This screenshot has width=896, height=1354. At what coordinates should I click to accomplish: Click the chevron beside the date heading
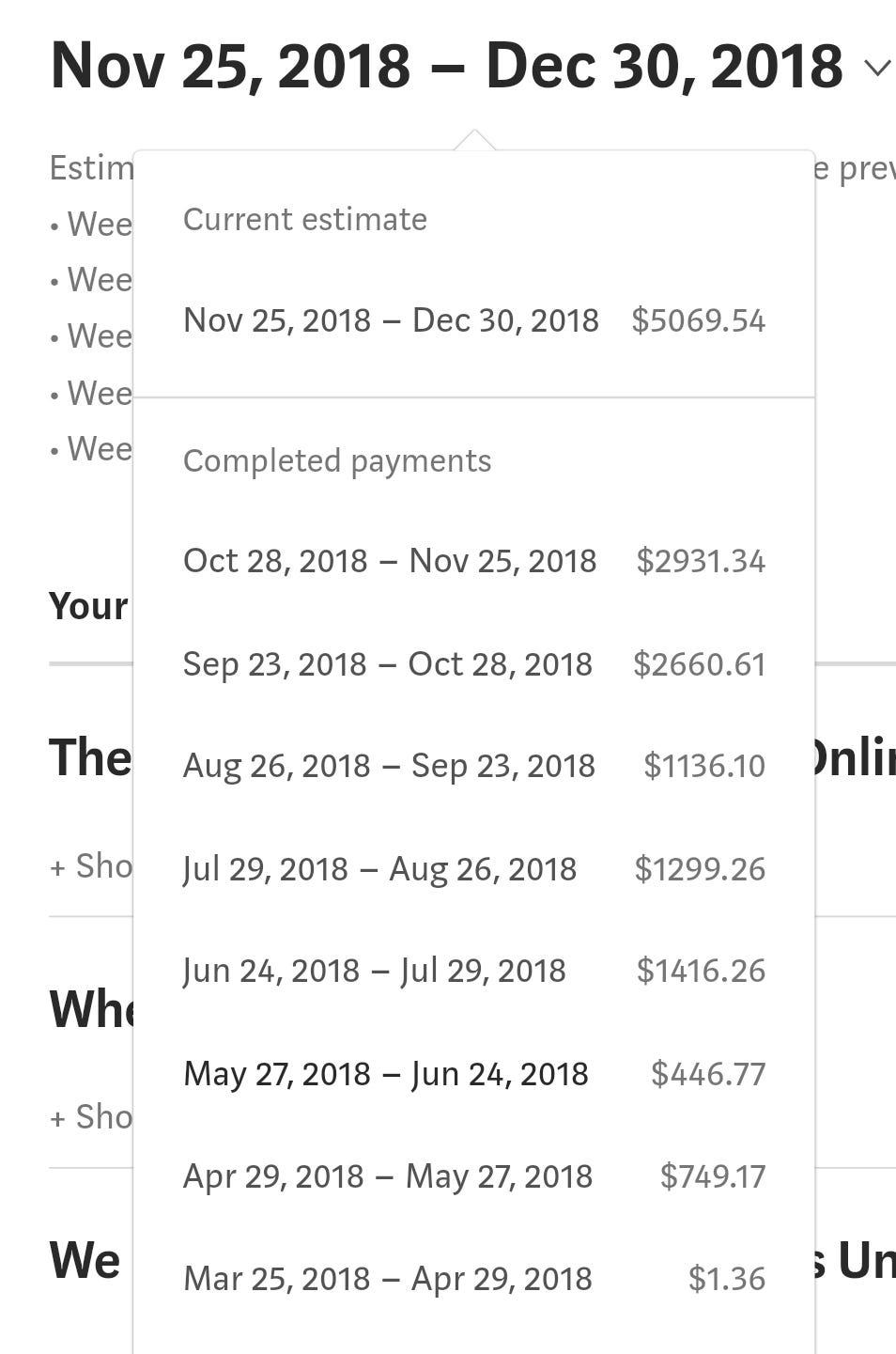click(876, 68)
